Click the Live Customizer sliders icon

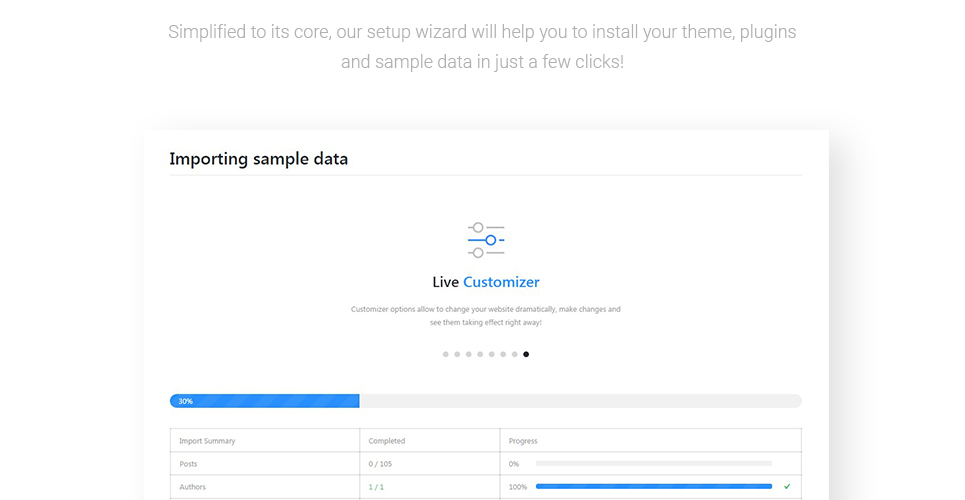click(x=486, y=240)
